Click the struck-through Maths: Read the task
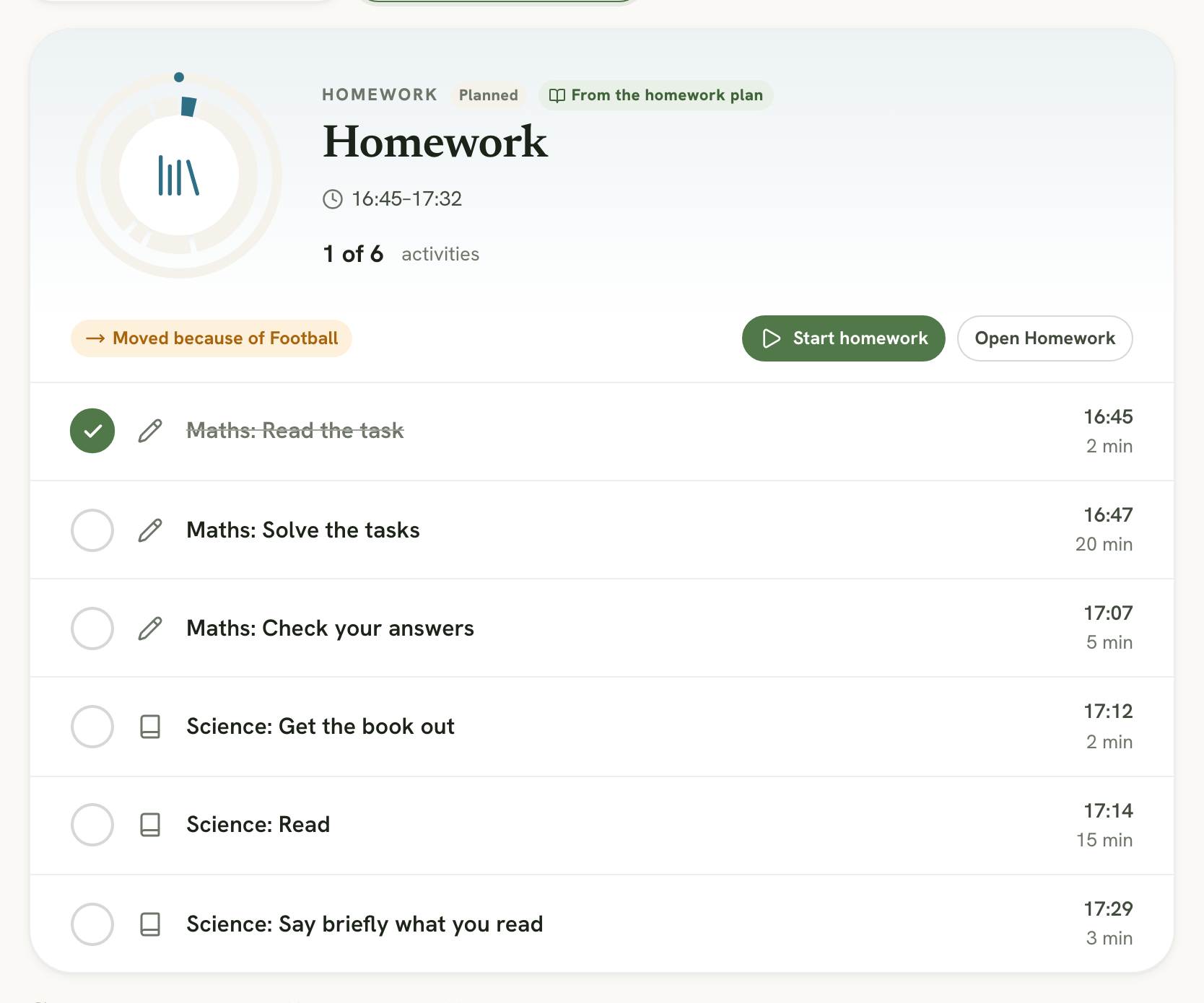This screenshot has width=1204, height=1003. (x=295, y=431)
